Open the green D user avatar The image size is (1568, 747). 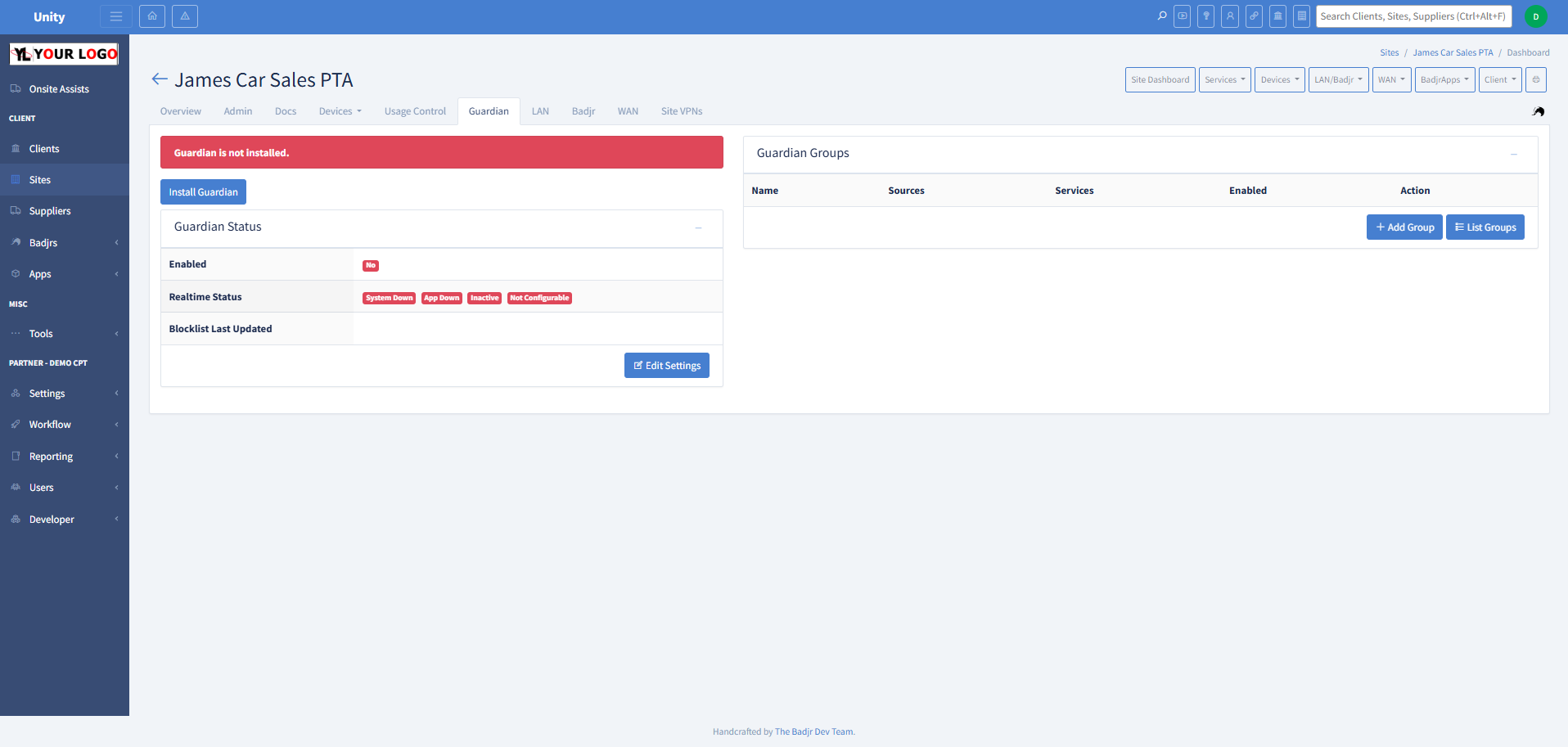[1536, 16]
